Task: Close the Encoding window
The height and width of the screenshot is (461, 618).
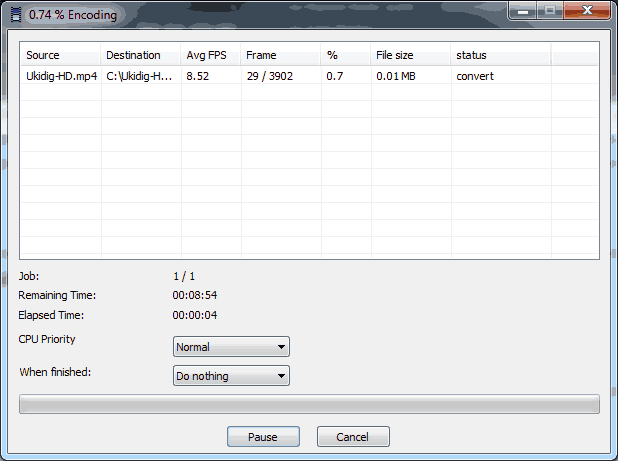Action: point(587,10)
